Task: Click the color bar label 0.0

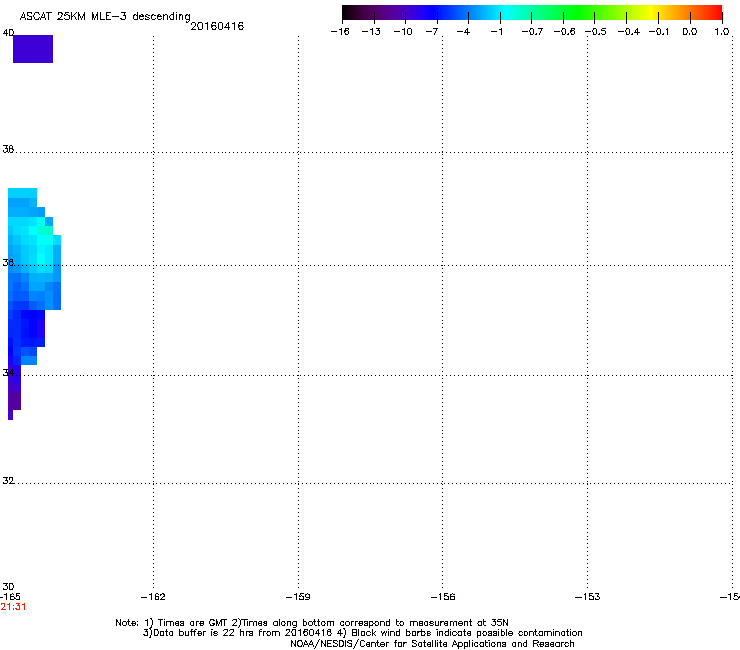Action: (690, 32)
